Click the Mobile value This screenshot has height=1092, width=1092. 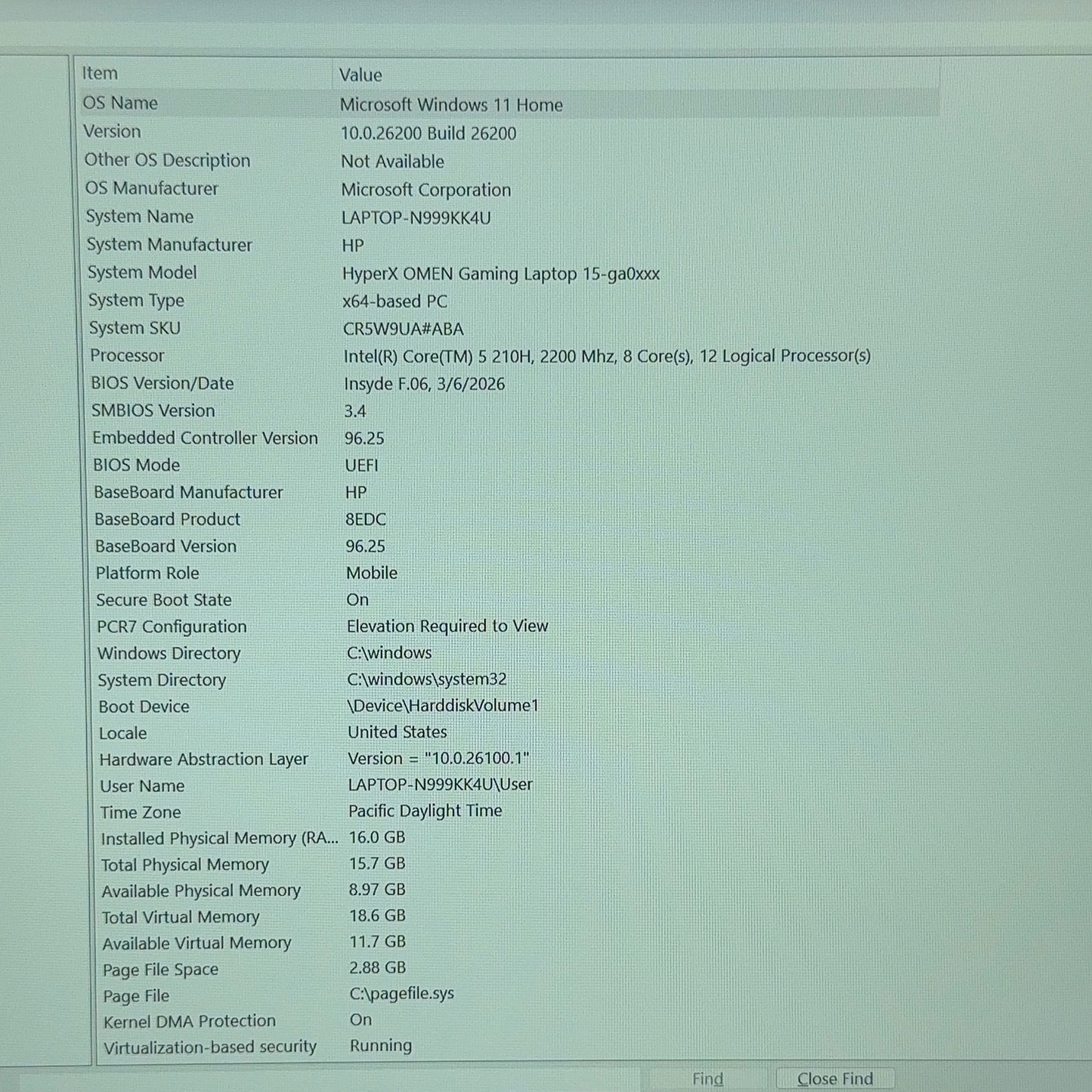tap(372, 573)
